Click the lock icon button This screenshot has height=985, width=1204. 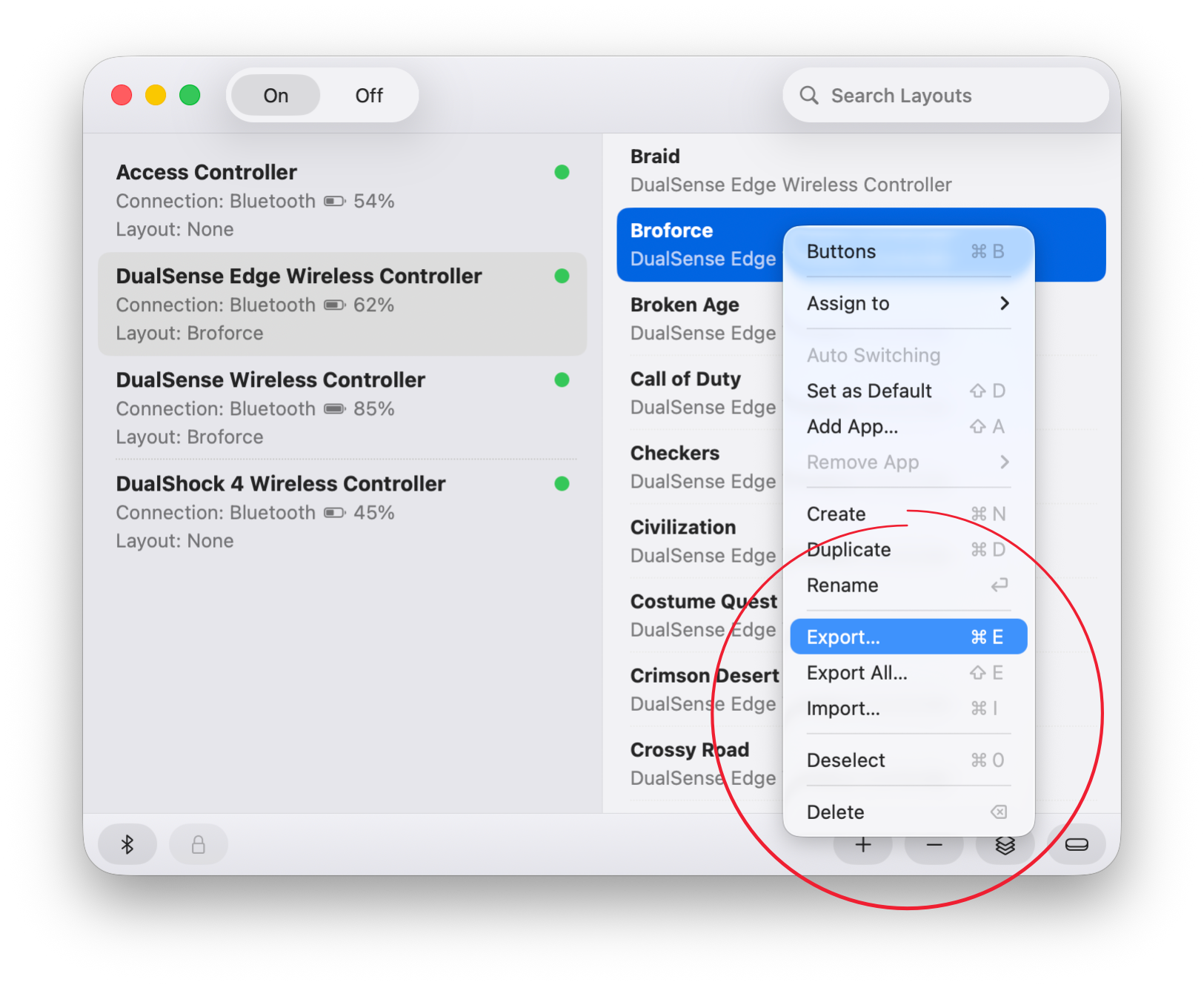coord(199,844)
